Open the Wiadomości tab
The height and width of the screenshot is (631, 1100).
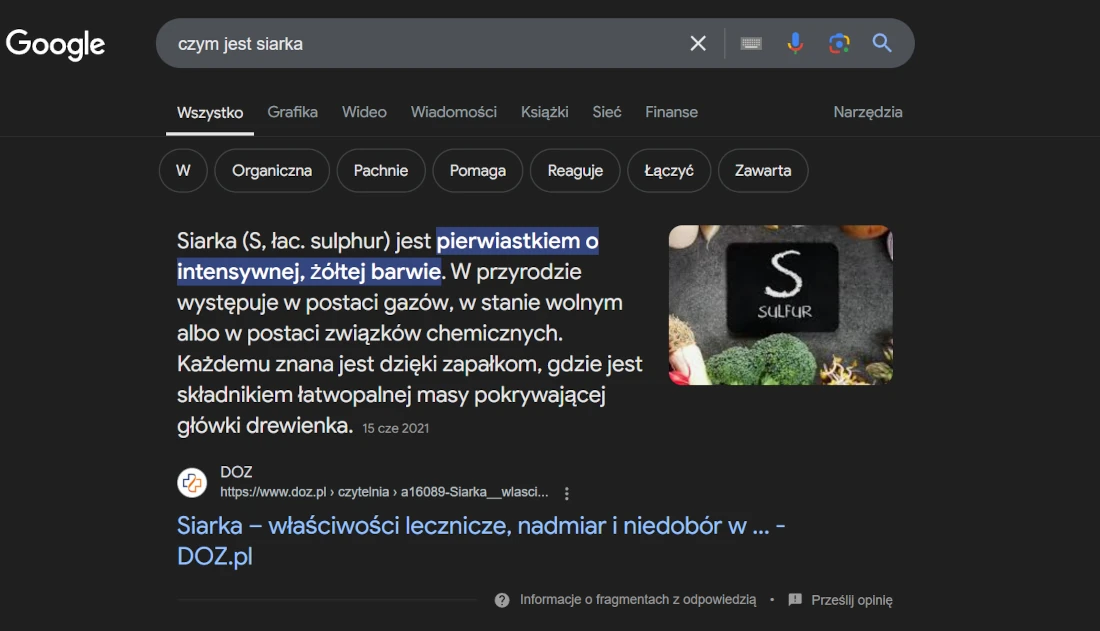pos(453,112)
